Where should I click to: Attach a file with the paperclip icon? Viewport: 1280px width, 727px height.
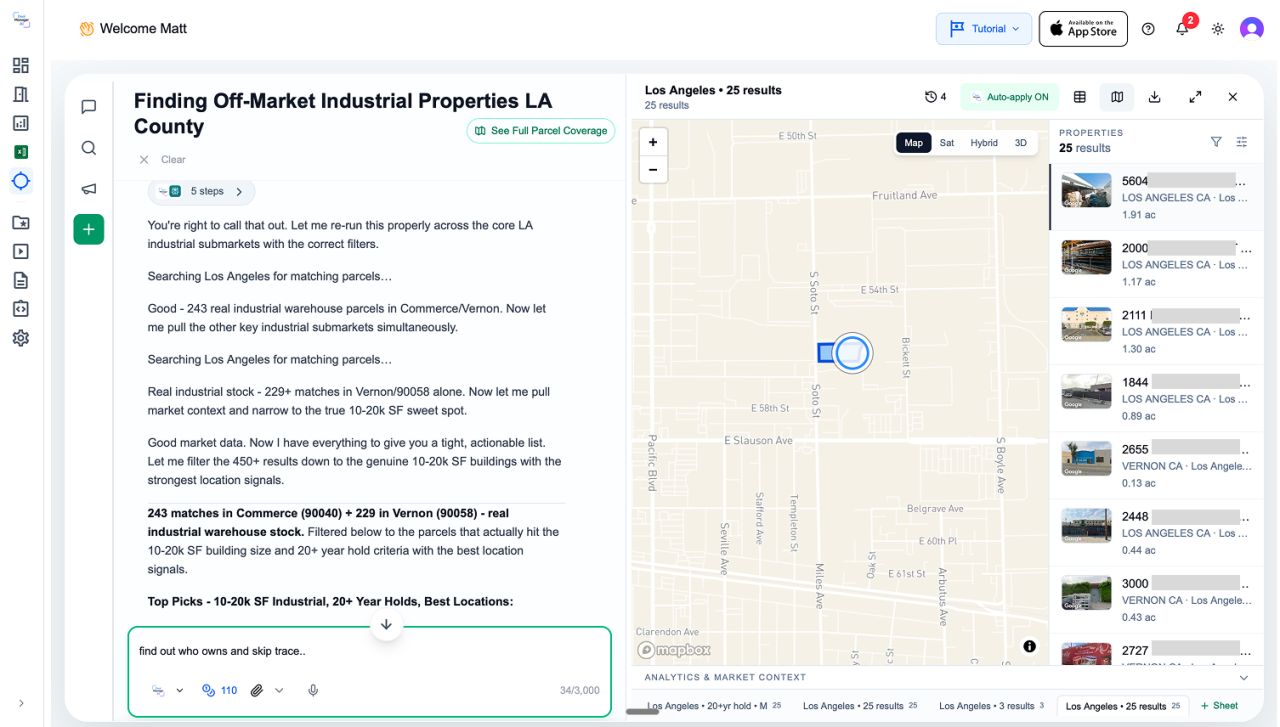[x=257, y=690]
